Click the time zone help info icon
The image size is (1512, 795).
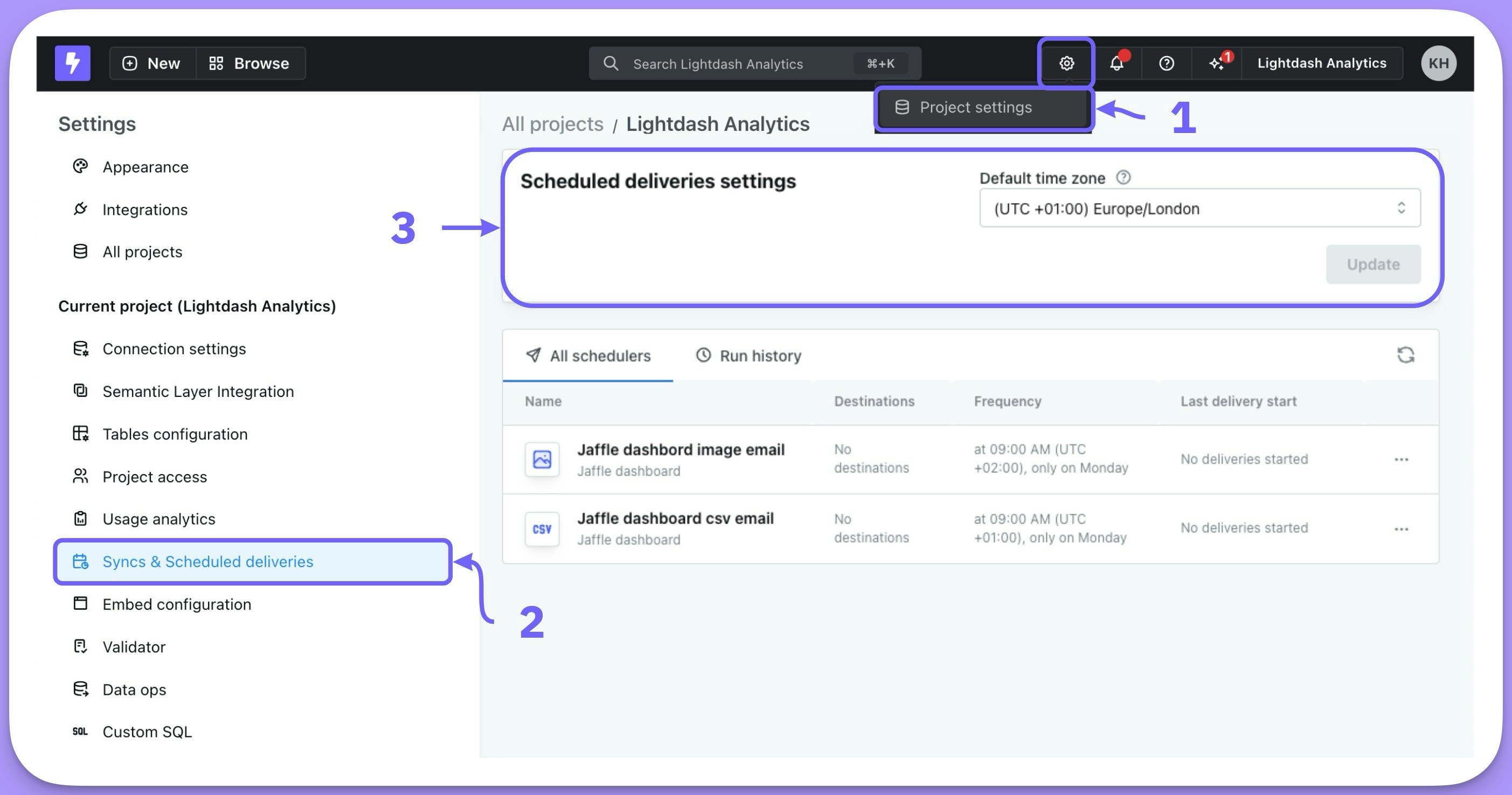(x=1123, y=177)
